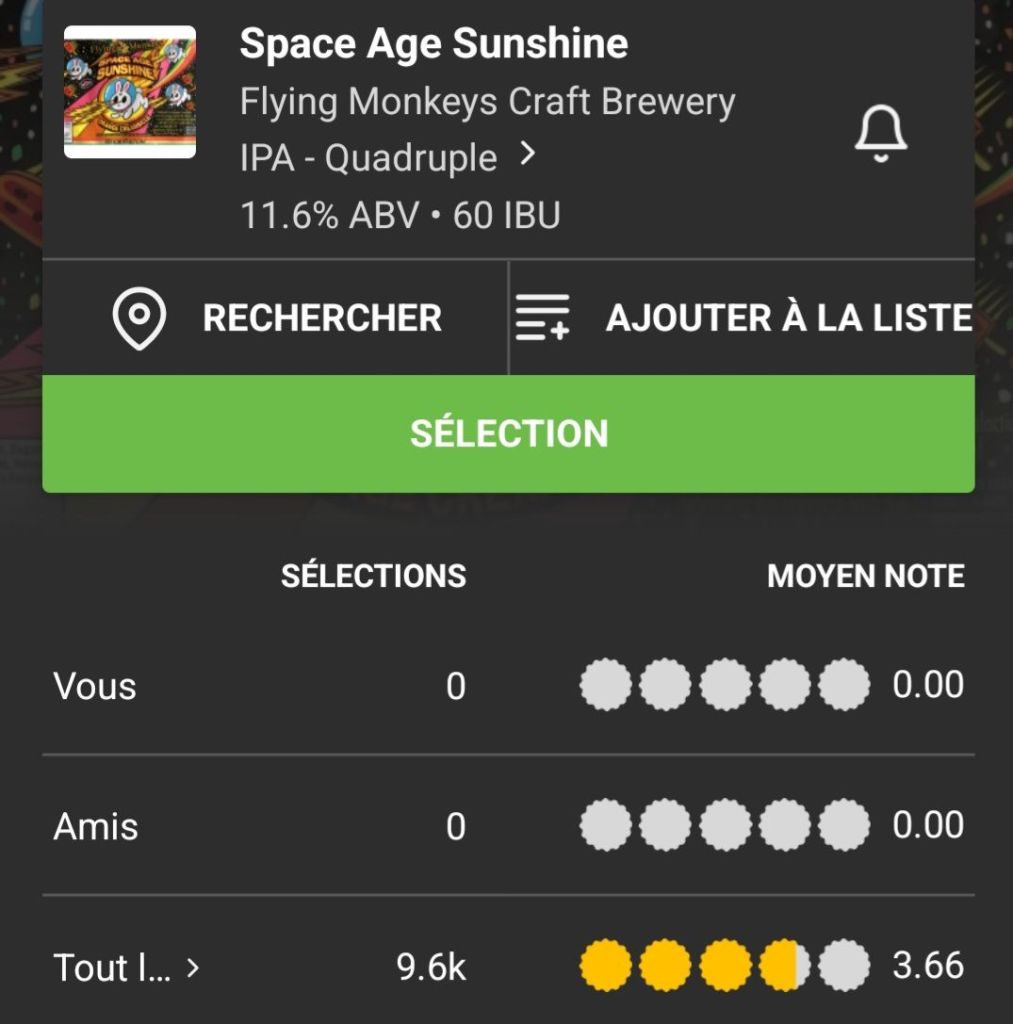Tap the third rating star in Amis row
This screenshot has height=1024, width=1013.
[x=725, y=825]
